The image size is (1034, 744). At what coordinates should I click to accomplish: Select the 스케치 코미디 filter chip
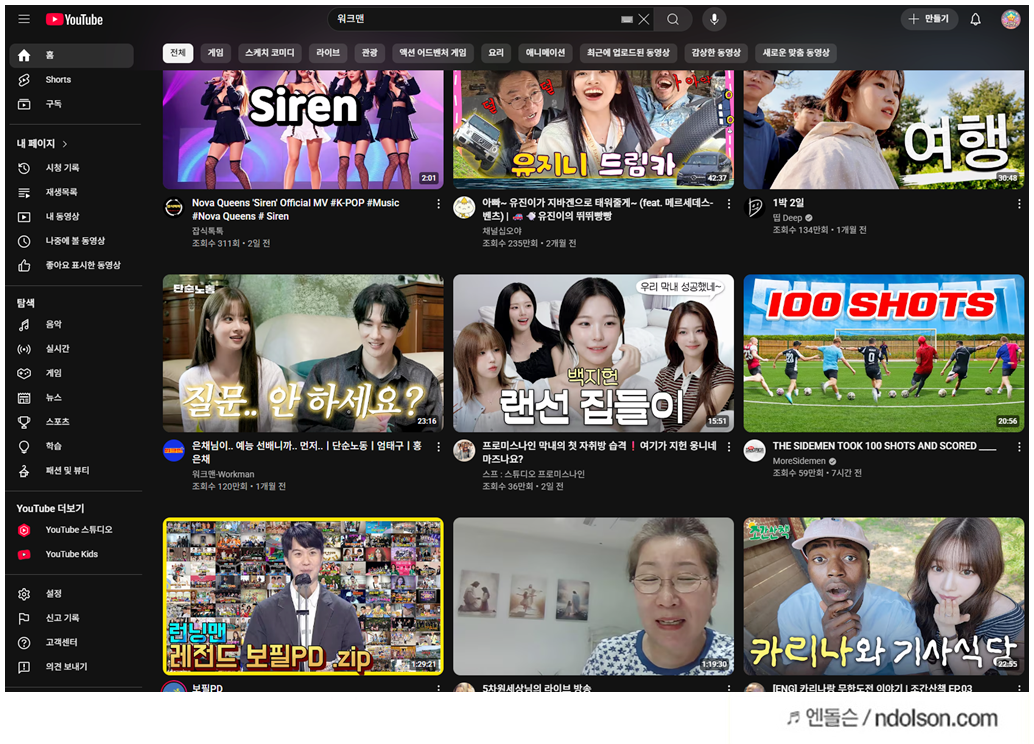click(270, 53)
